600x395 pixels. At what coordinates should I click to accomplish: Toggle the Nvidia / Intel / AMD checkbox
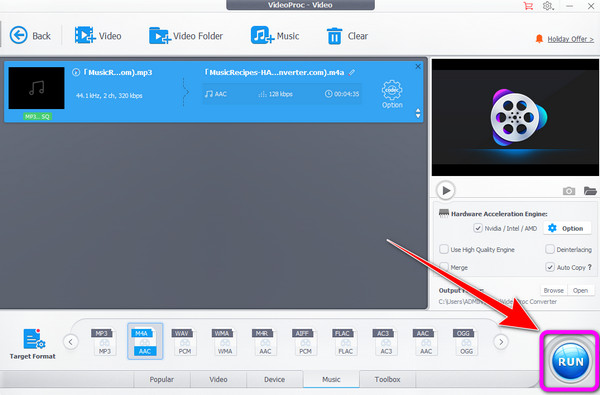(478, 228)
